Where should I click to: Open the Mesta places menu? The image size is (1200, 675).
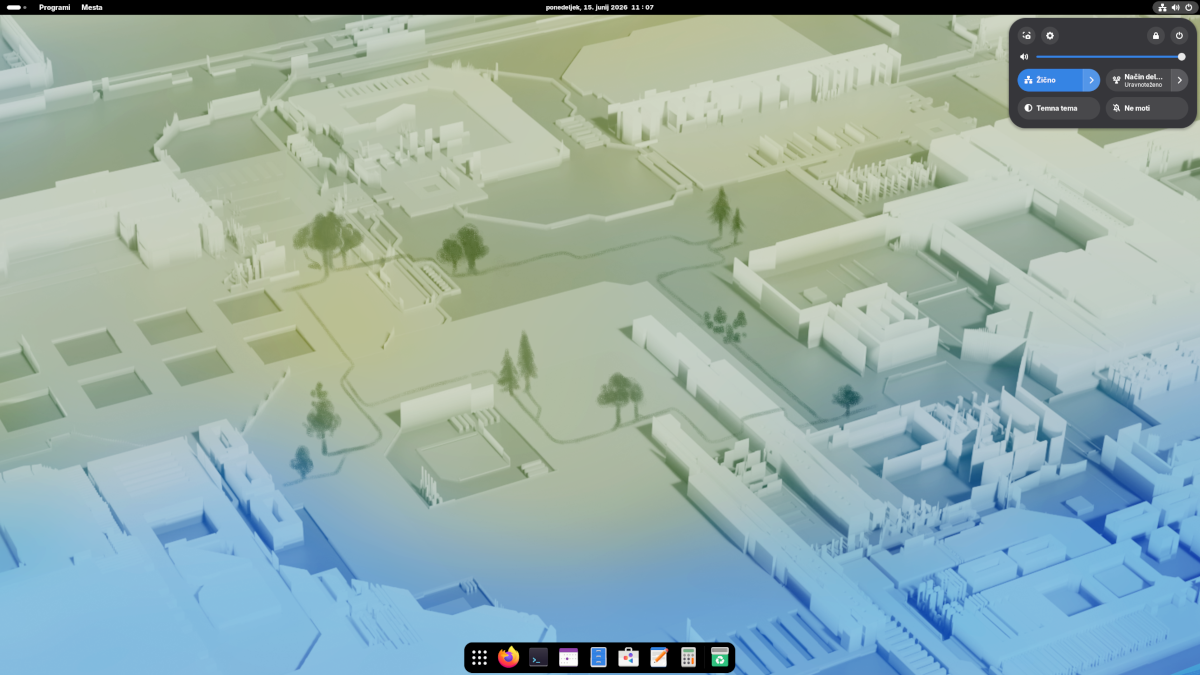point(92,7)
